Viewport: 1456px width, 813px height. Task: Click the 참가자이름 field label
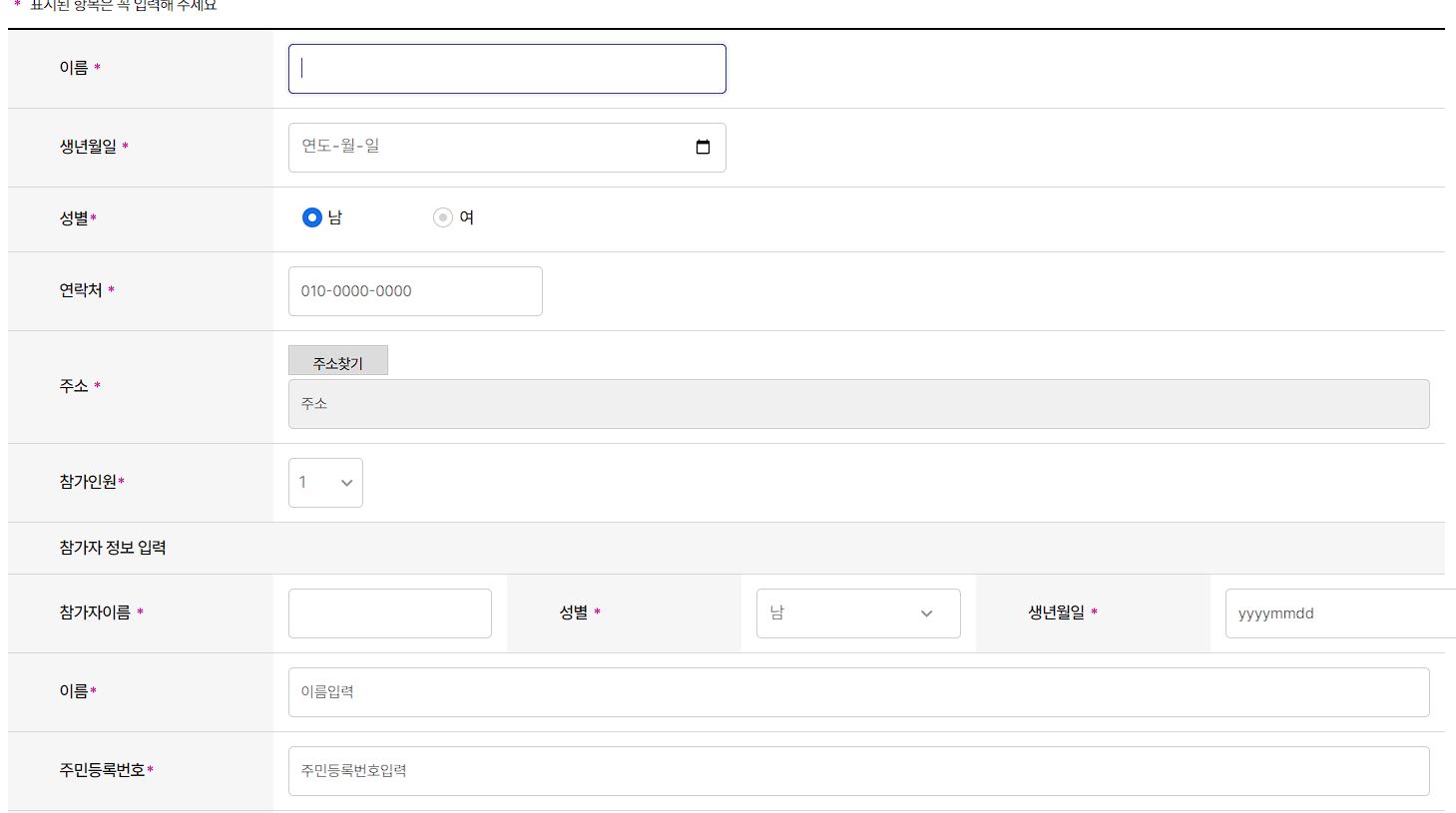coord(95,612)
